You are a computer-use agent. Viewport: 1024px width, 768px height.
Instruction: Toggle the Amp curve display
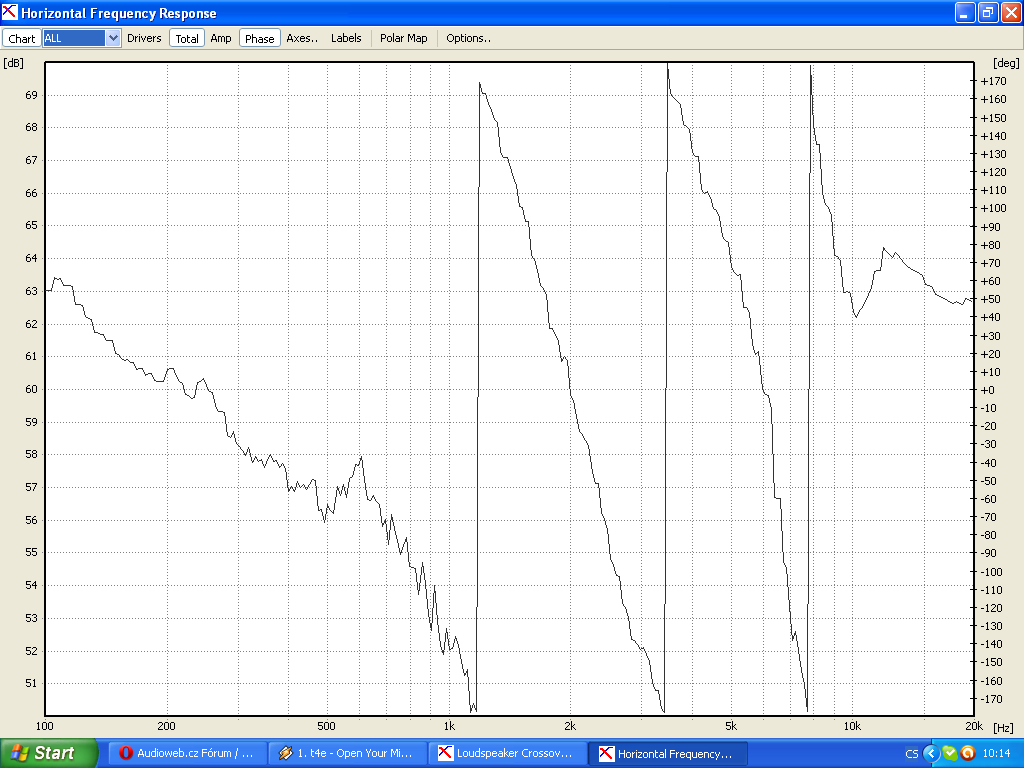[221, 38]
